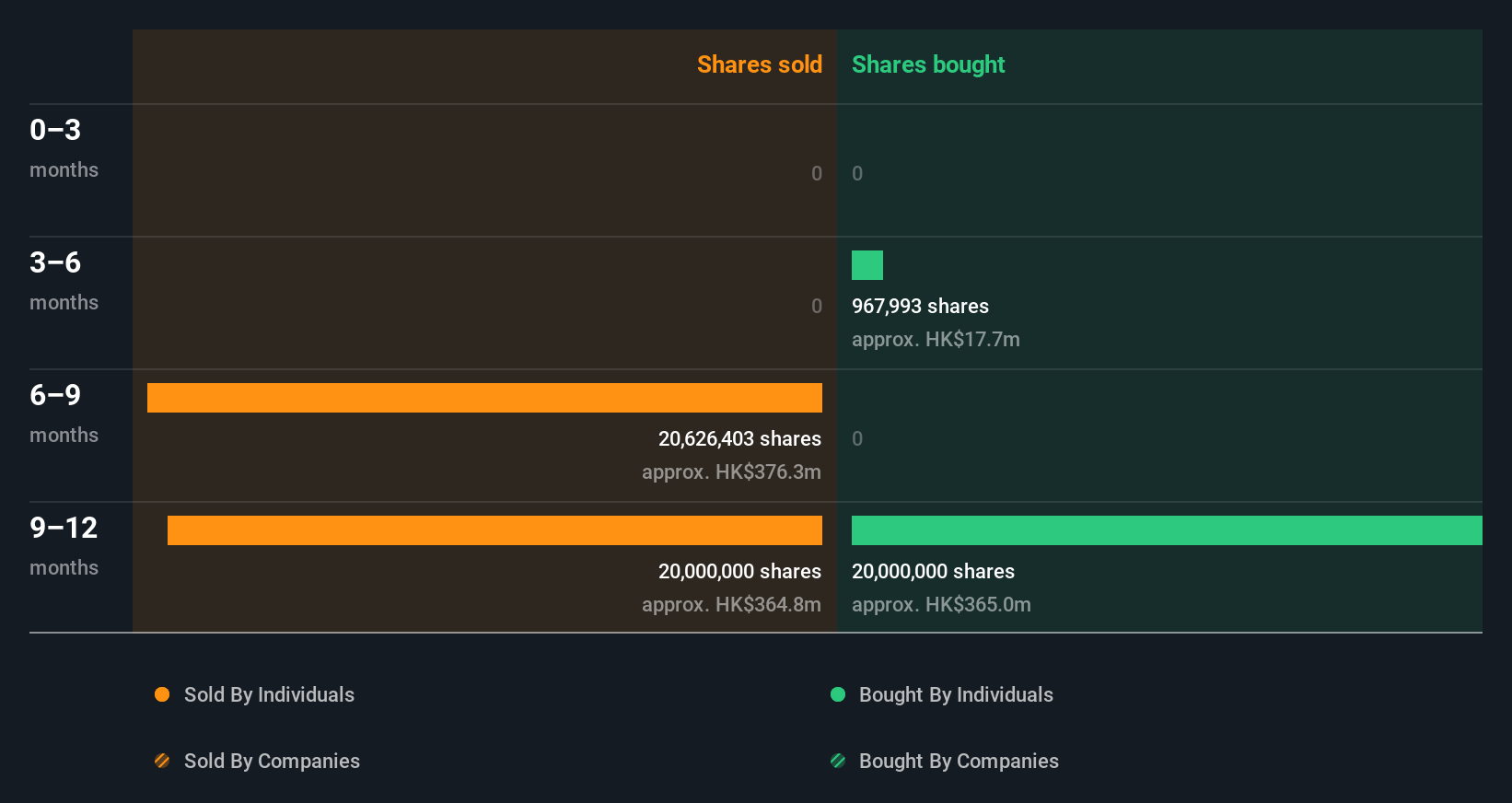Click the Sold By Individuals orange dot
This screenshot has width=1512, height=803.
162,694
